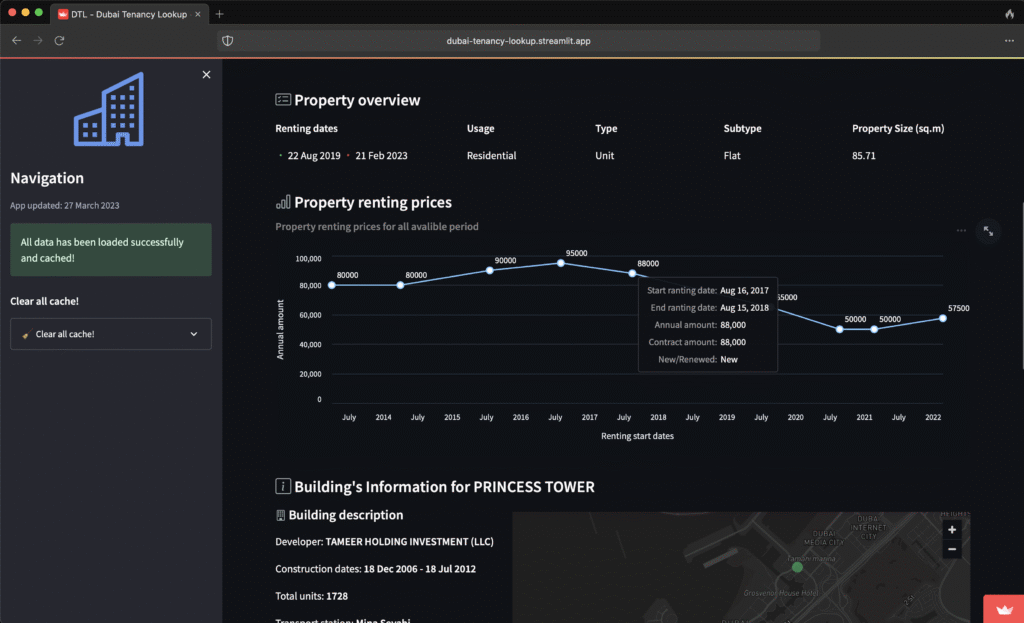Viewport: 1024px width, 623px height.
Task: Click the 57500 data point on chart
Action: click(942, 318)
